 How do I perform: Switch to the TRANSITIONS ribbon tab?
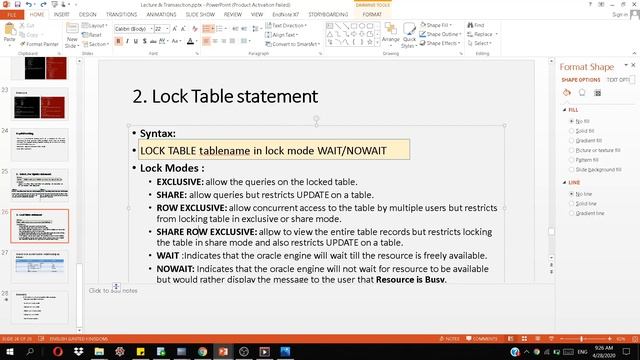[x=122, y=14]
